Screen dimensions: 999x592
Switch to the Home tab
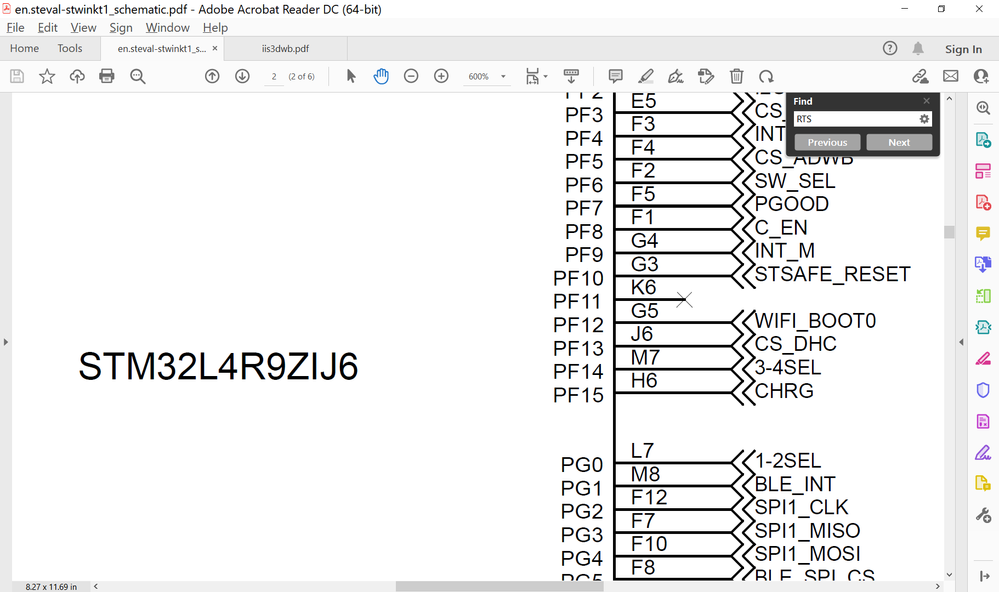pos(24,48)
